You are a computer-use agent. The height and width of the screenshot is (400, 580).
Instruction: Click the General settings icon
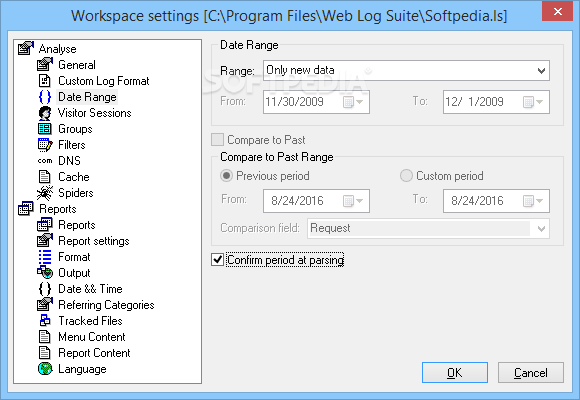point(45,64)
